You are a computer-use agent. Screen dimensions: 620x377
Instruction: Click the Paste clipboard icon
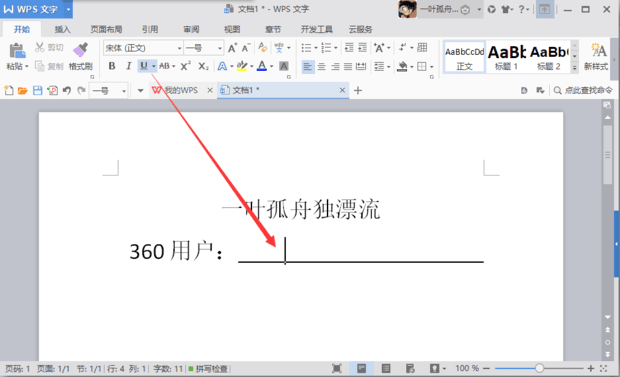[17, 50]
